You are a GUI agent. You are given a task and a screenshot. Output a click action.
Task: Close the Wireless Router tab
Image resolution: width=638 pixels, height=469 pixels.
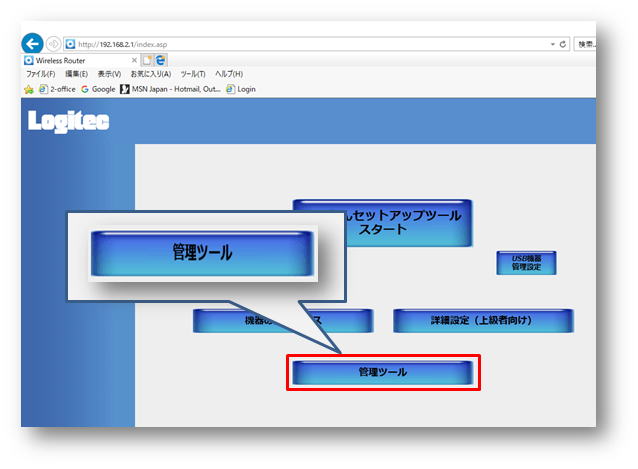click(134, 60)
